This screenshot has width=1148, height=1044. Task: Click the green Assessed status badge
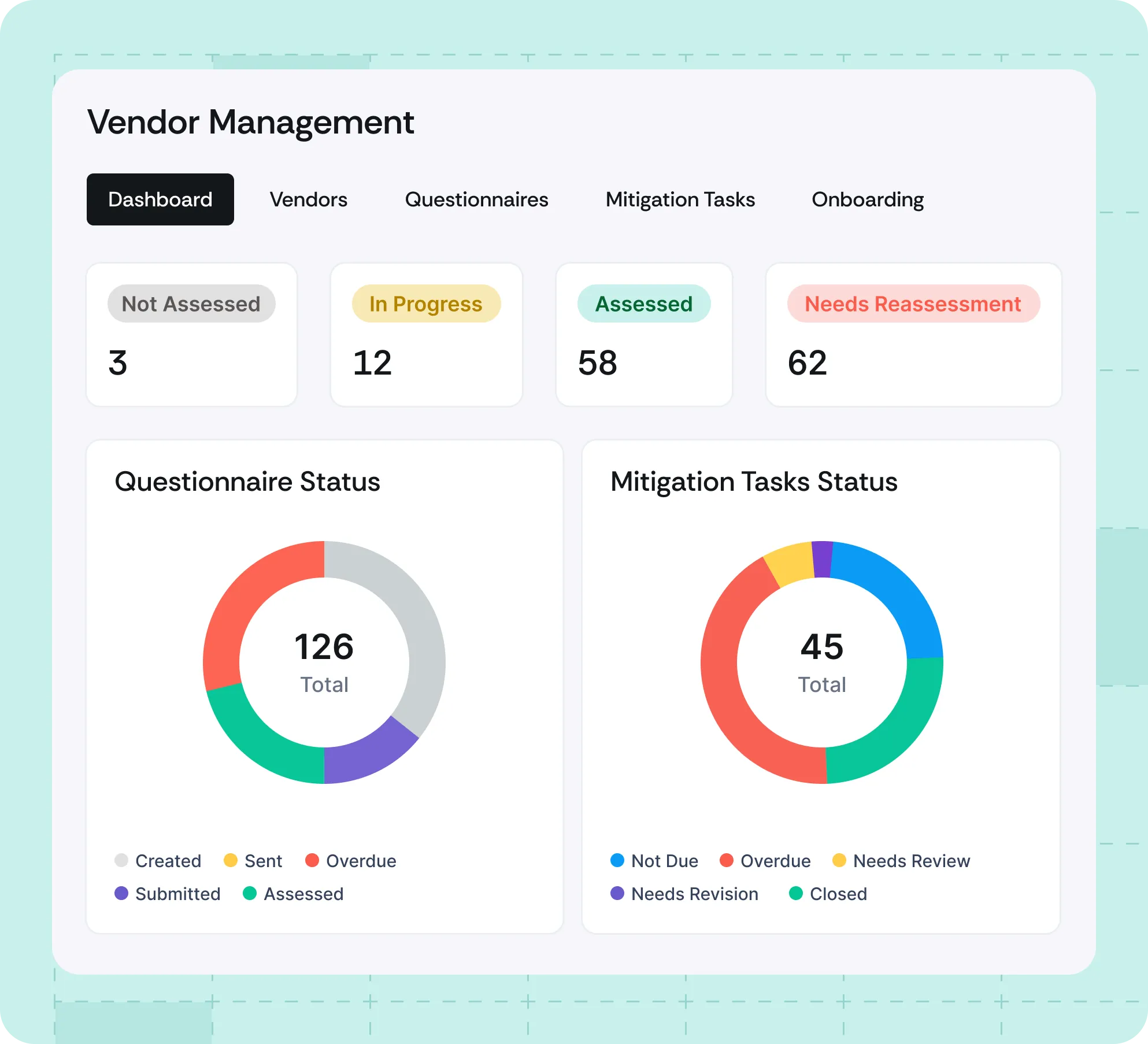(643, 303)
